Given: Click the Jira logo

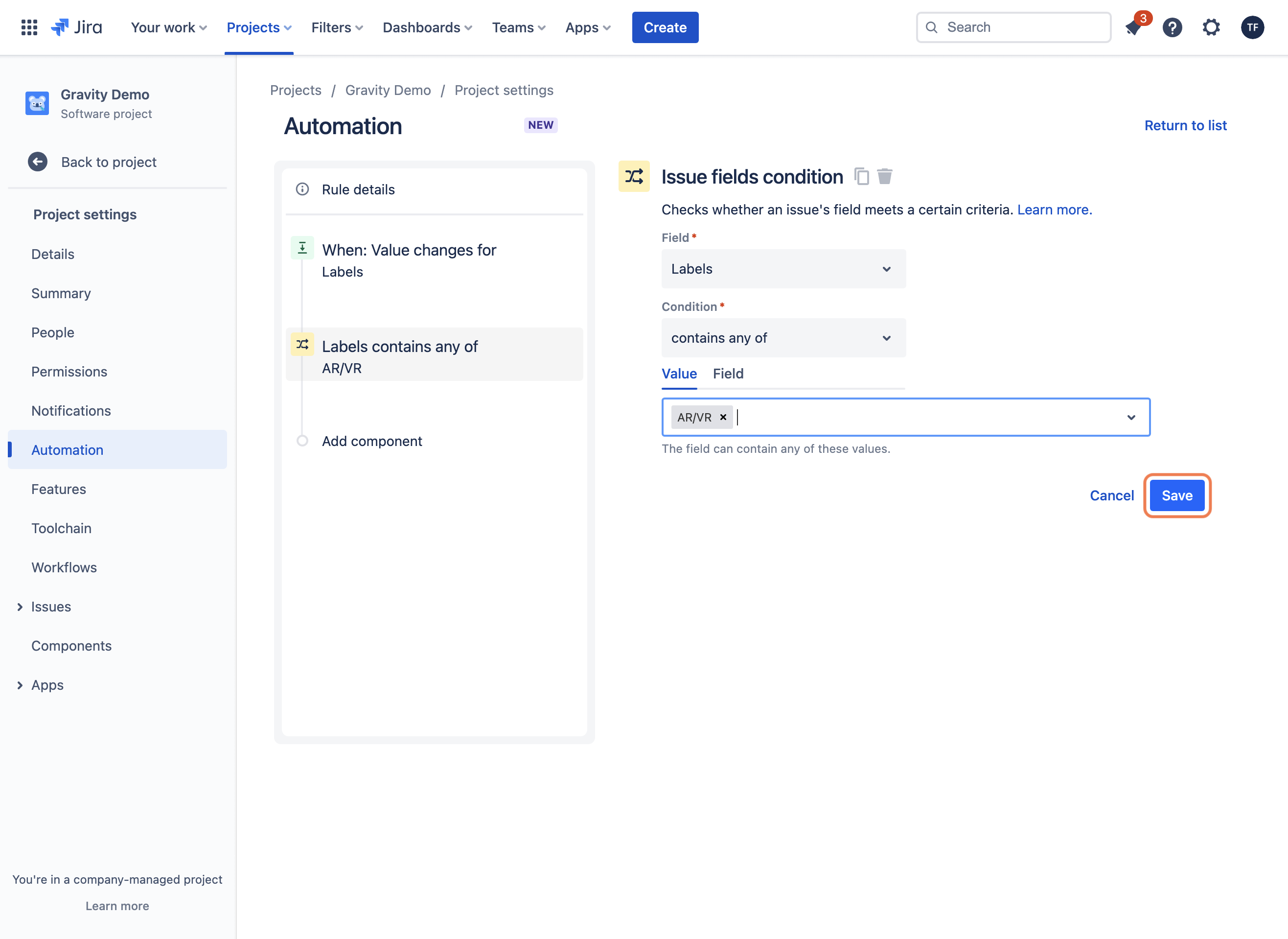Looking at the screenshot, I should tap(76, 27).
